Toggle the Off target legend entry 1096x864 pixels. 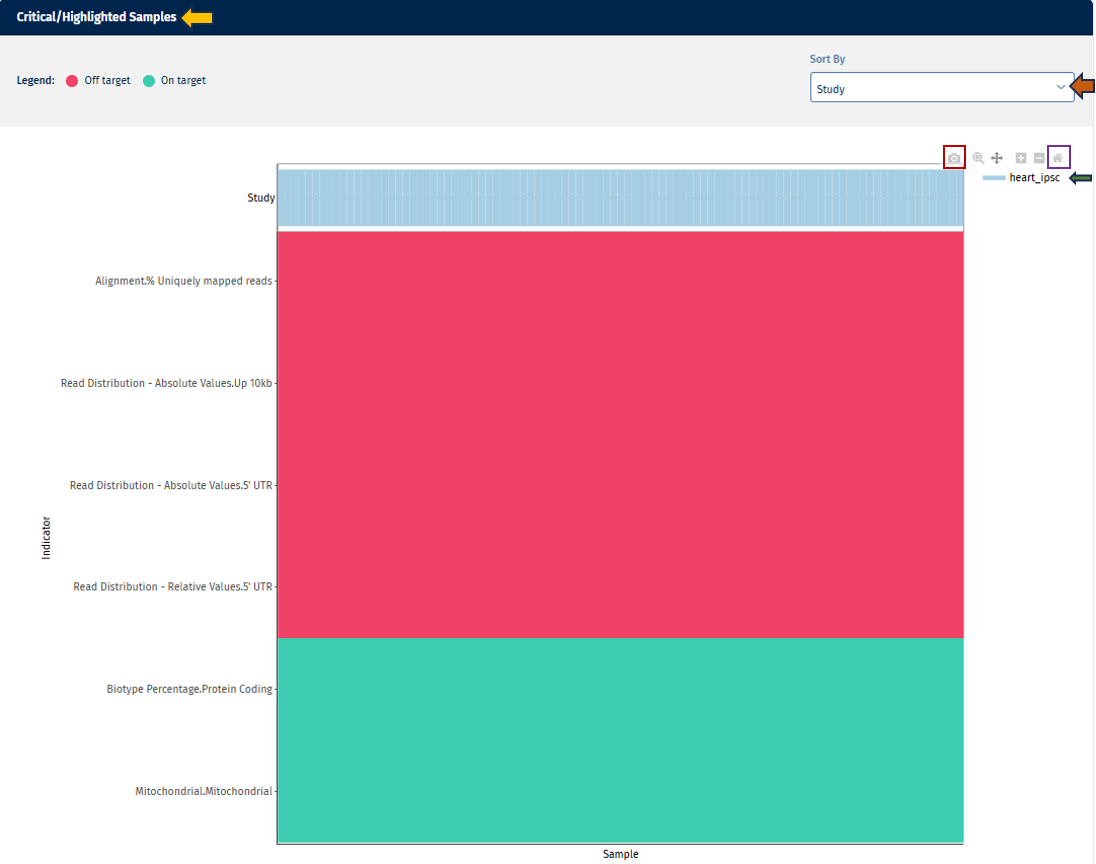97,80
